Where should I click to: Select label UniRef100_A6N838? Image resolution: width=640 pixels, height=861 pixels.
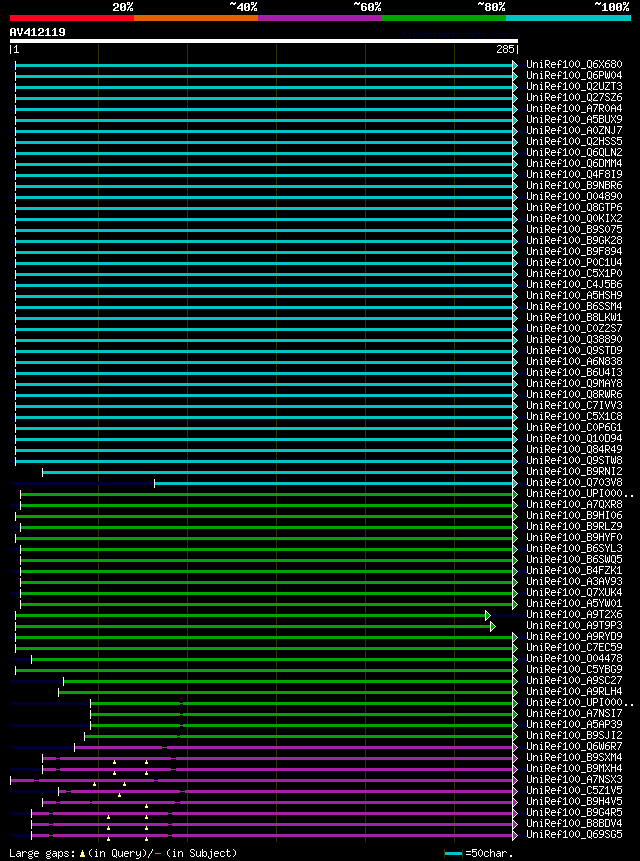[x=574, y=361]
